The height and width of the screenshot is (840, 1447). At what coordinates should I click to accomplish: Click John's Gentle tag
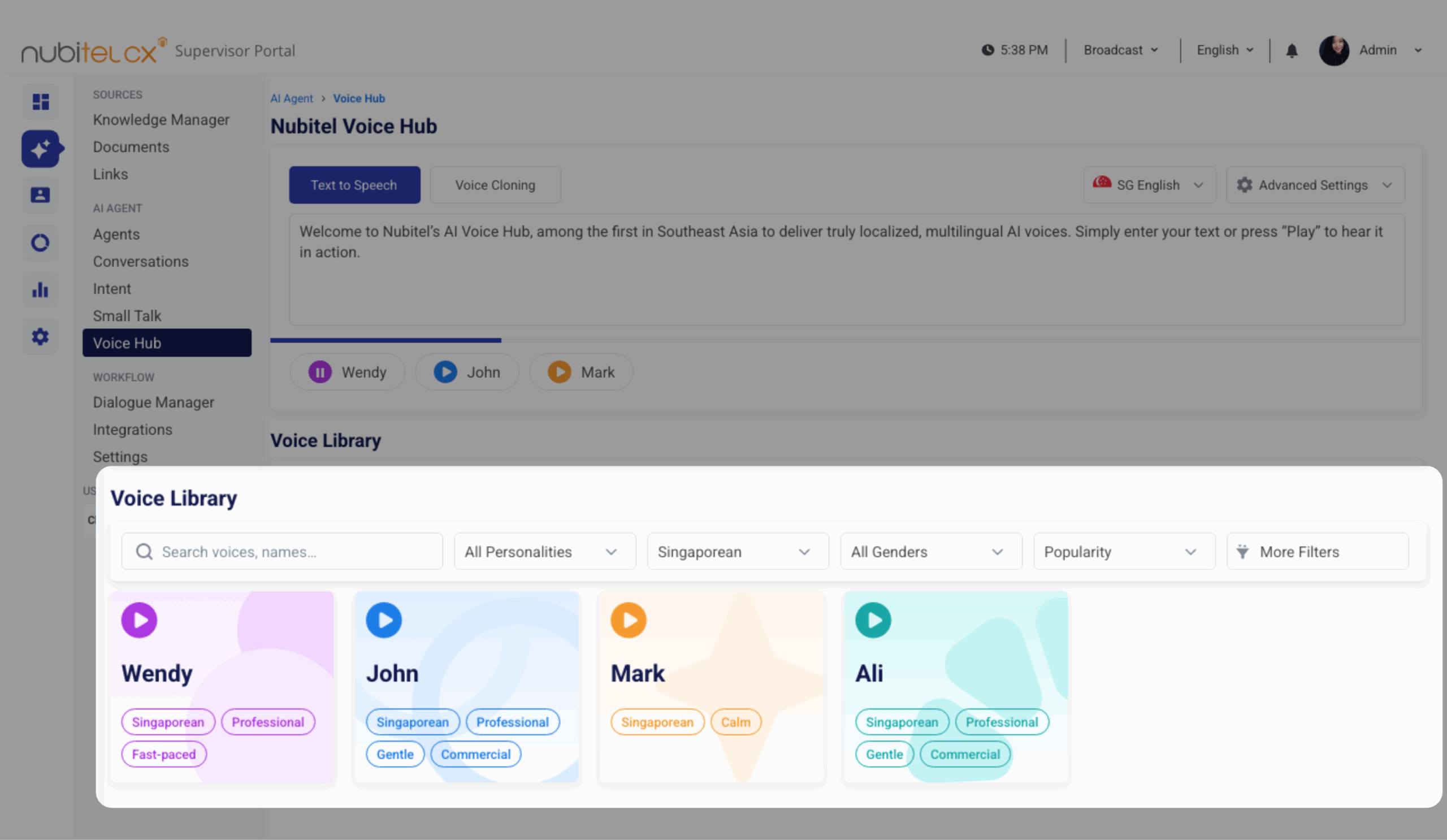pyautogui.click(x=395, y=755)
